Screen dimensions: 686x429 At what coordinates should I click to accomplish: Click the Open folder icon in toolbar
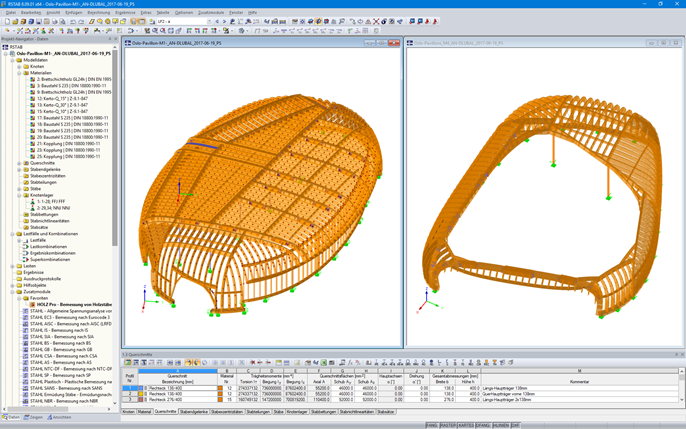click(x=15, y=21)
